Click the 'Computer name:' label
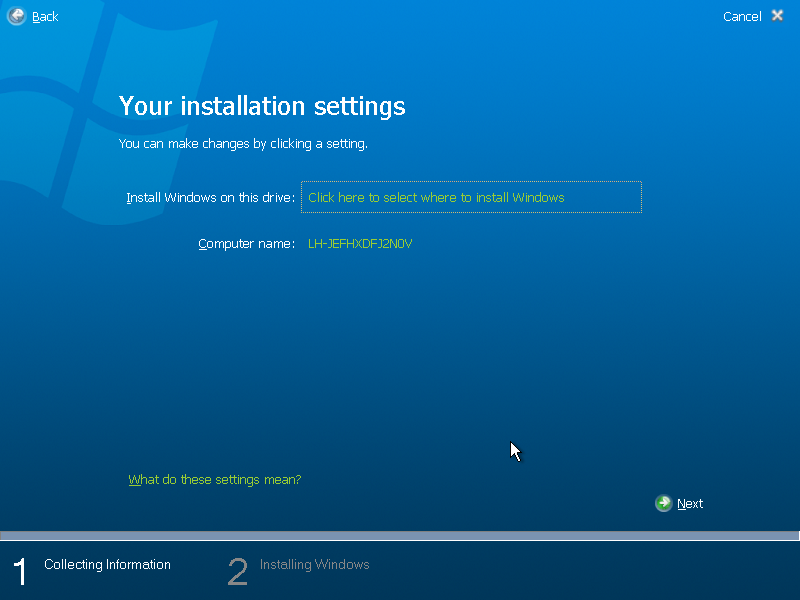800x600 pixels. click(x=246, y=244)
